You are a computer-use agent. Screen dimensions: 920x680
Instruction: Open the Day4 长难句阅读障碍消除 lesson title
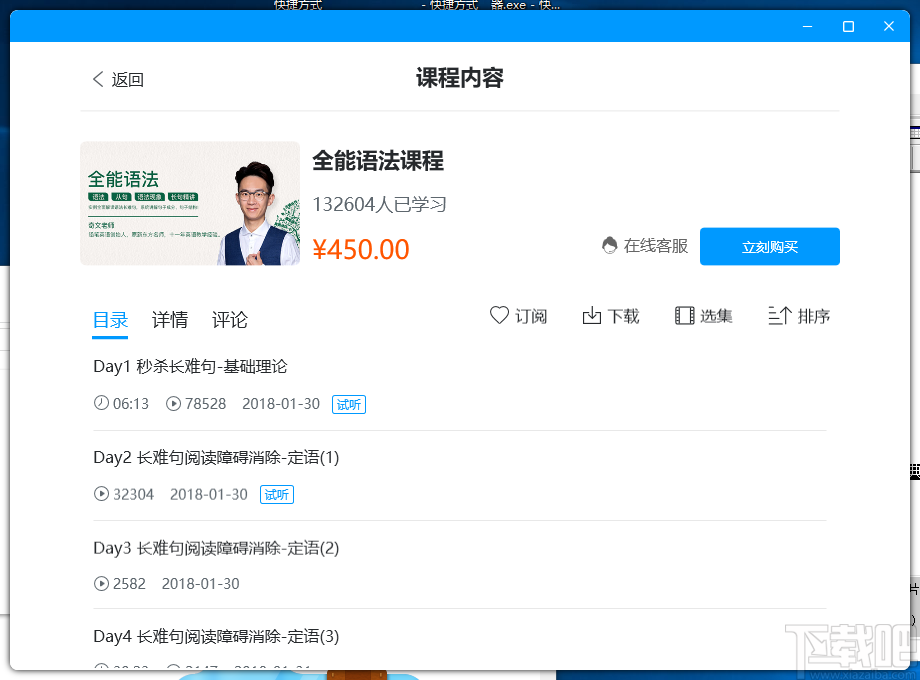click(215, 636)
